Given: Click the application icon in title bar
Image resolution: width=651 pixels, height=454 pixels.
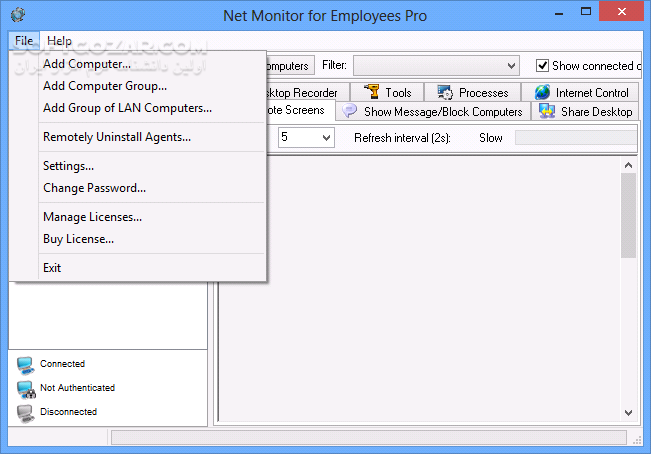Looking at the screenshot, I should click(18, 15).
